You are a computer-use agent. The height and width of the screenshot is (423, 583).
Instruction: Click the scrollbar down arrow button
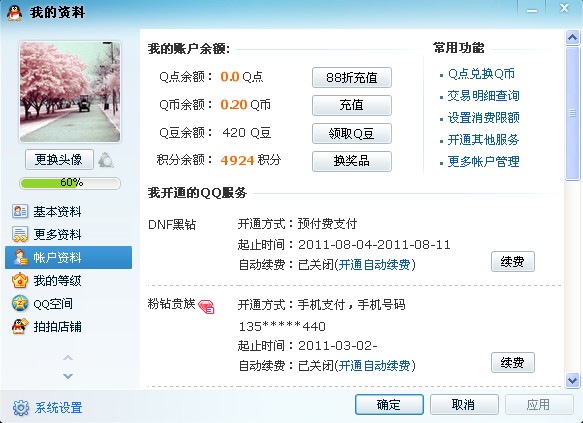coord(572,381)
